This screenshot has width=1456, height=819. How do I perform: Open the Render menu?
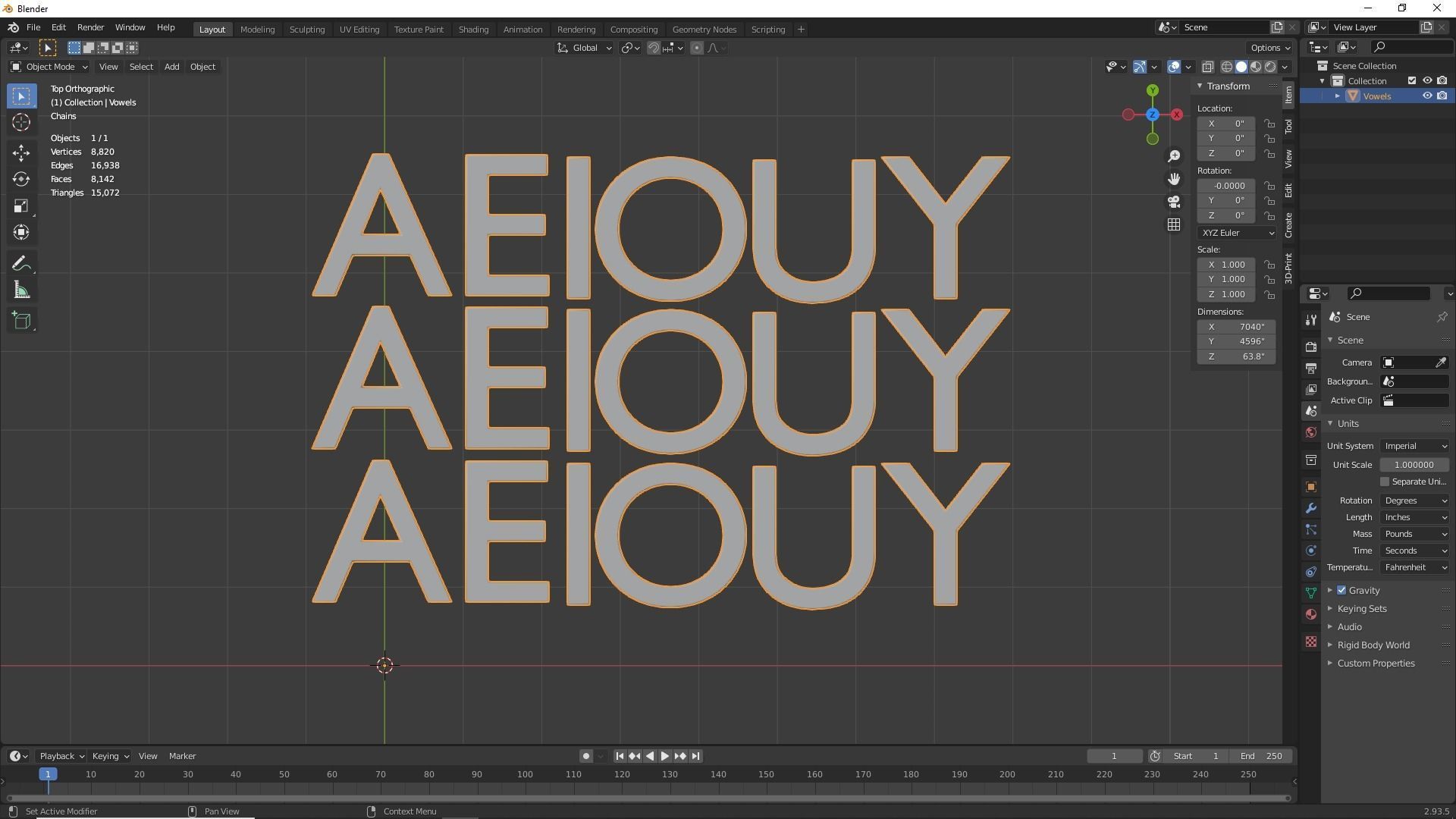90,27
